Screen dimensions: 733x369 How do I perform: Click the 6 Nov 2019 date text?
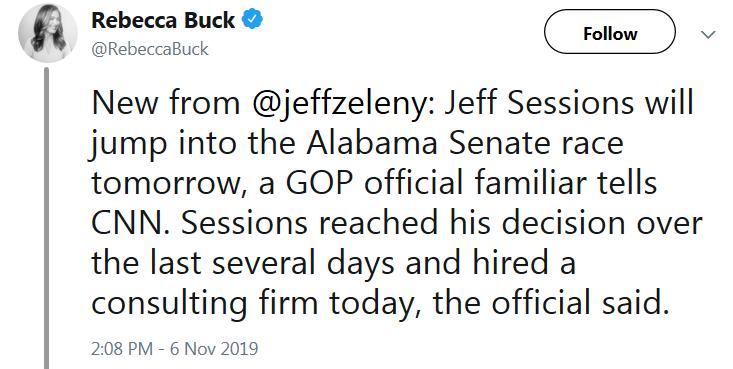click(214, 348)
